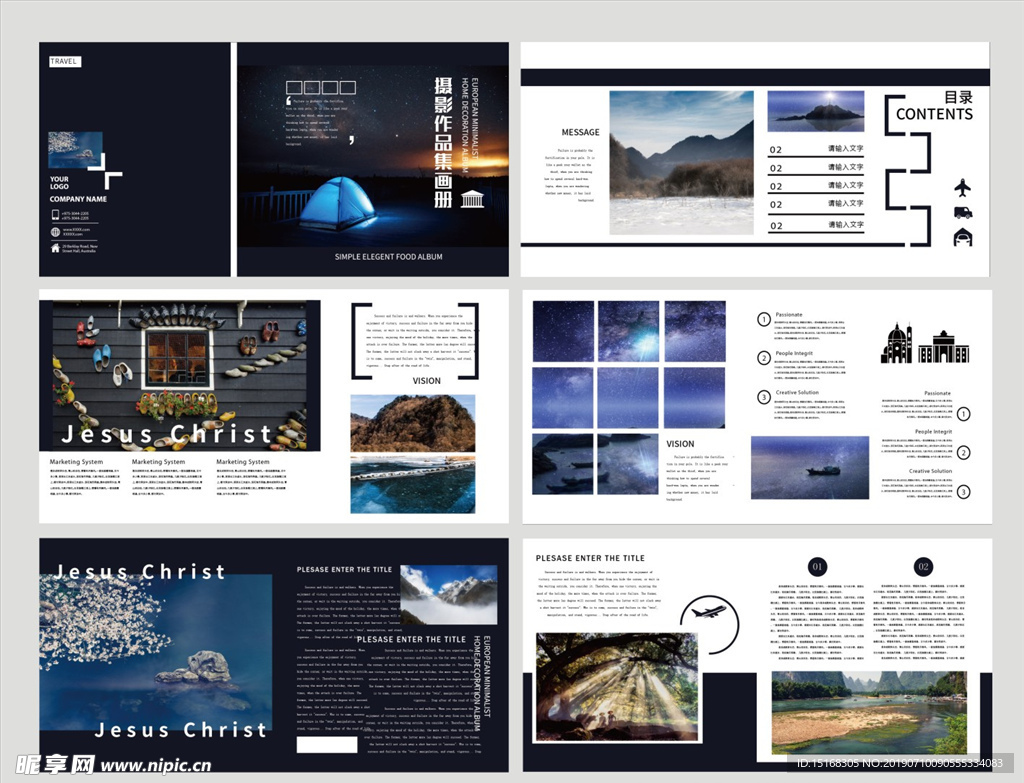
Task: Select the snow peak clouds photo on dark page
Action: [449, 595]
